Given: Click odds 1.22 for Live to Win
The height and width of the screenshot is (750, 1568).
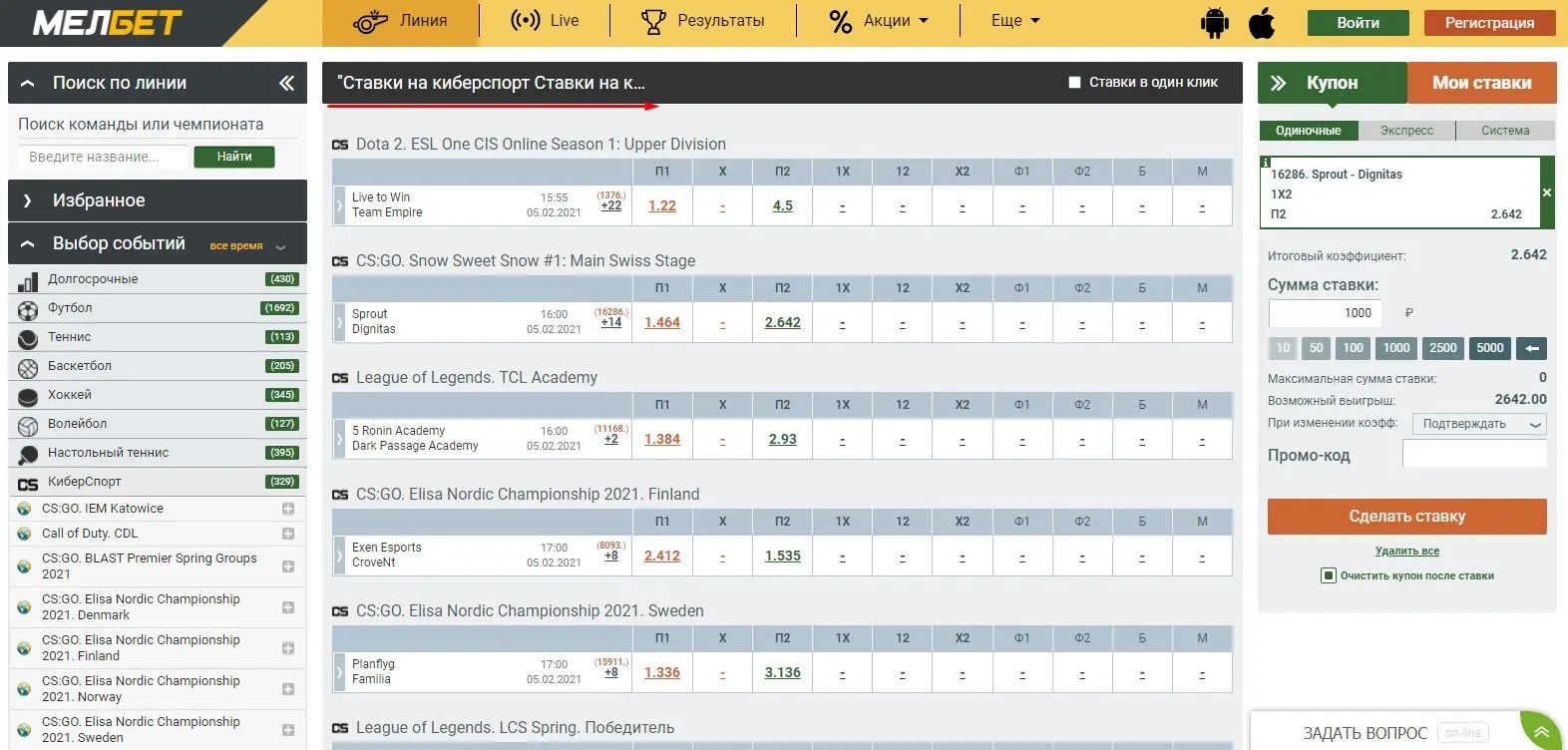Looking at the screenshot, I should pyautogui.click(x=662, y=205).
